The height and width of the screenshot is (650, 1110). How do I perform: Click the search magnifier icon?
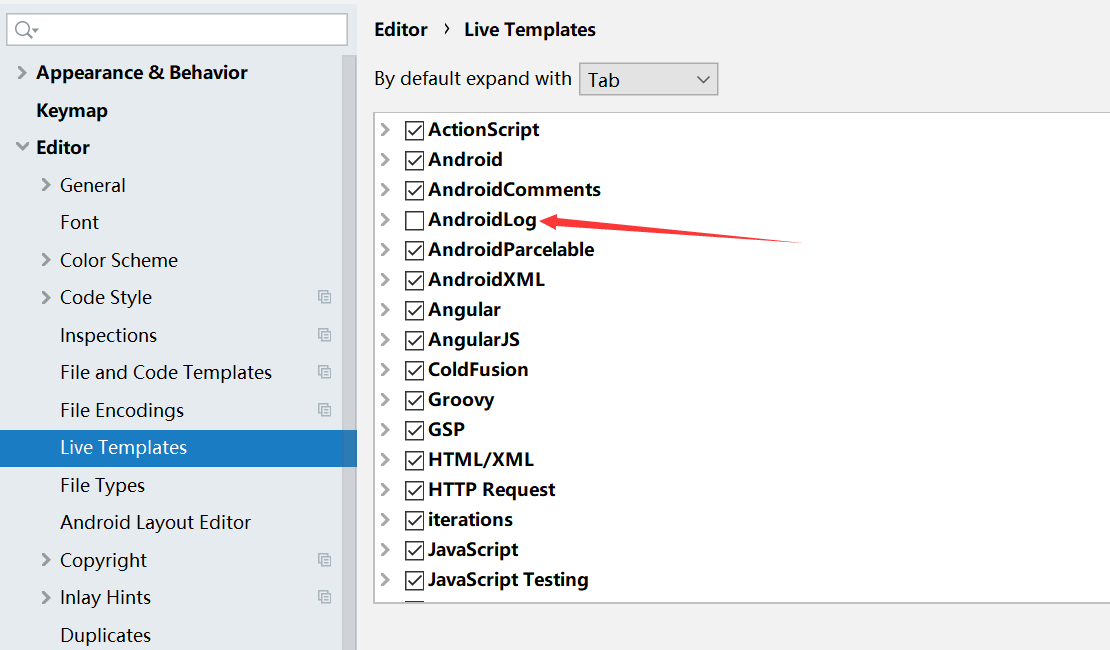point(24,30)
